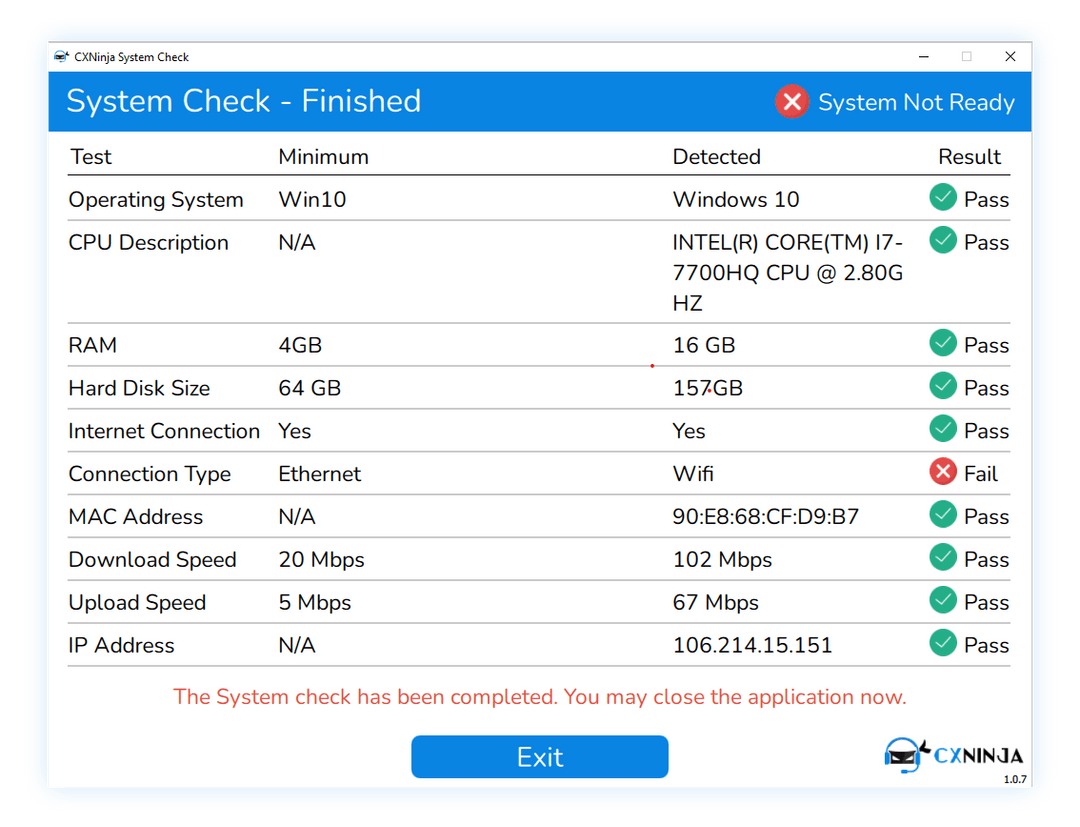Click the Pass icon next to Download Speed
This screenshot has height=827, width=1080.
pos(942,559)
